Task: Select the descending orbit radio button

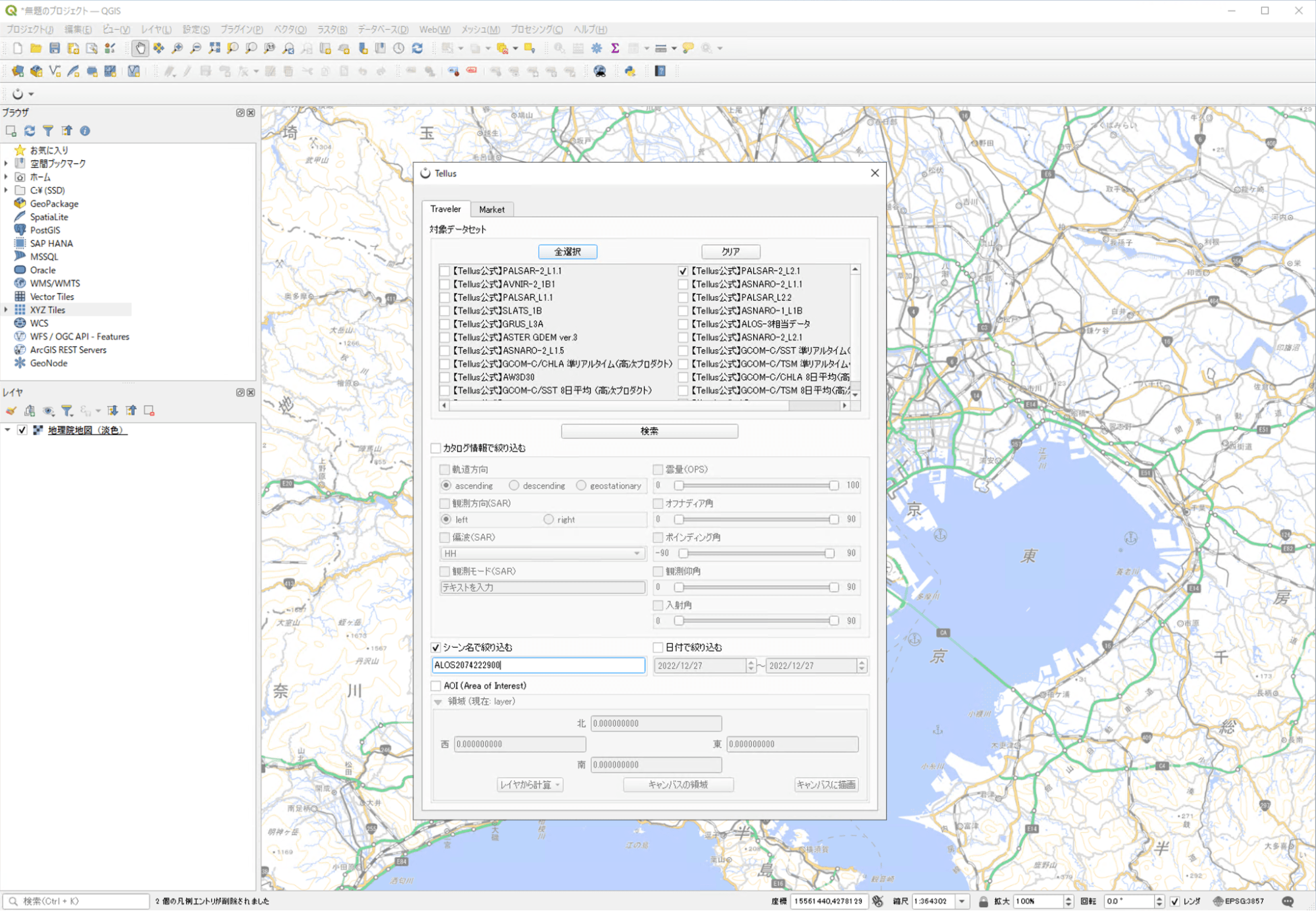Action: coord(514,486)
